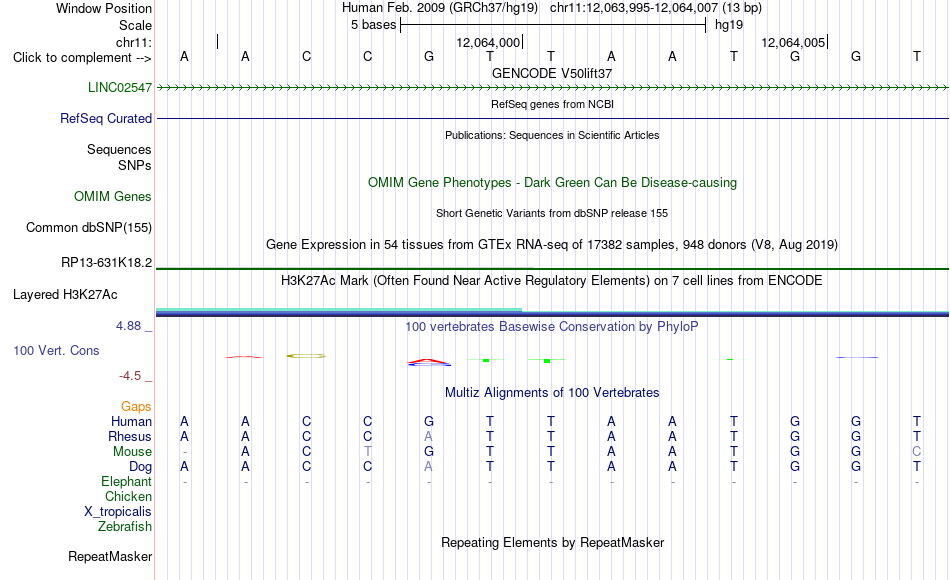Click the faded T in the Mouse row
Viewport: 950px width, 580px height.
coord(368,452)
